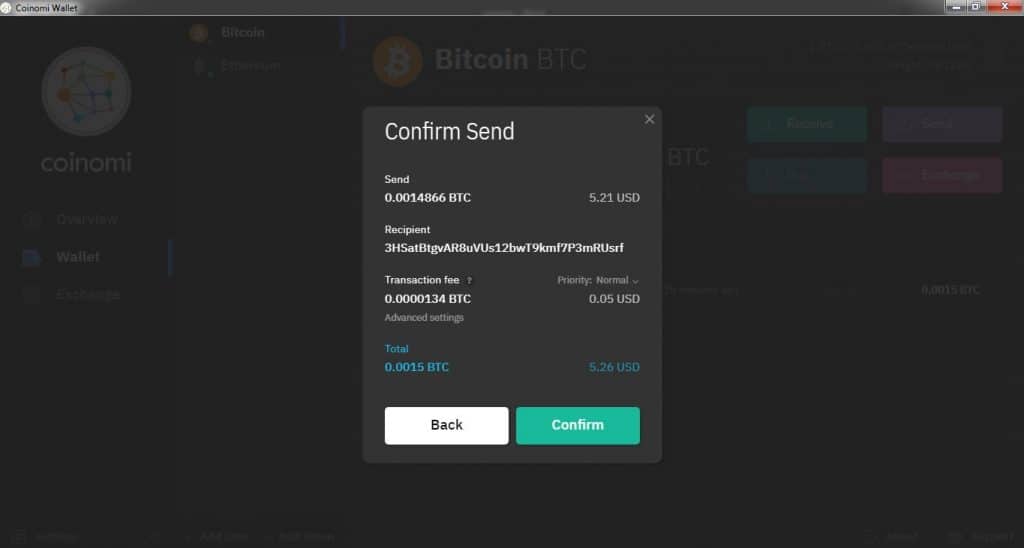1024x548 pixels.
Task: Click the Coinomi Wallet title bar icon
Action: [6, 8]
